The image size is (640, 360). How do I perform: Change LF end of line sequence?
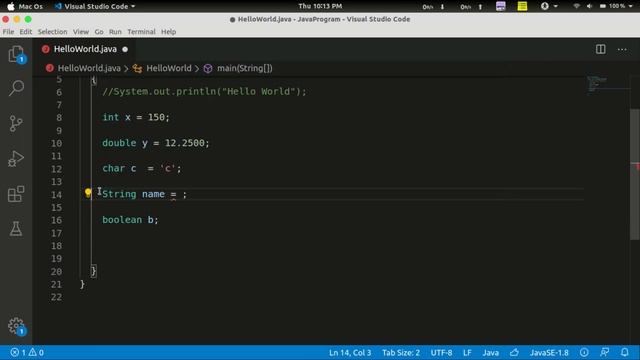pyautogui.click(x=467, y=352)
